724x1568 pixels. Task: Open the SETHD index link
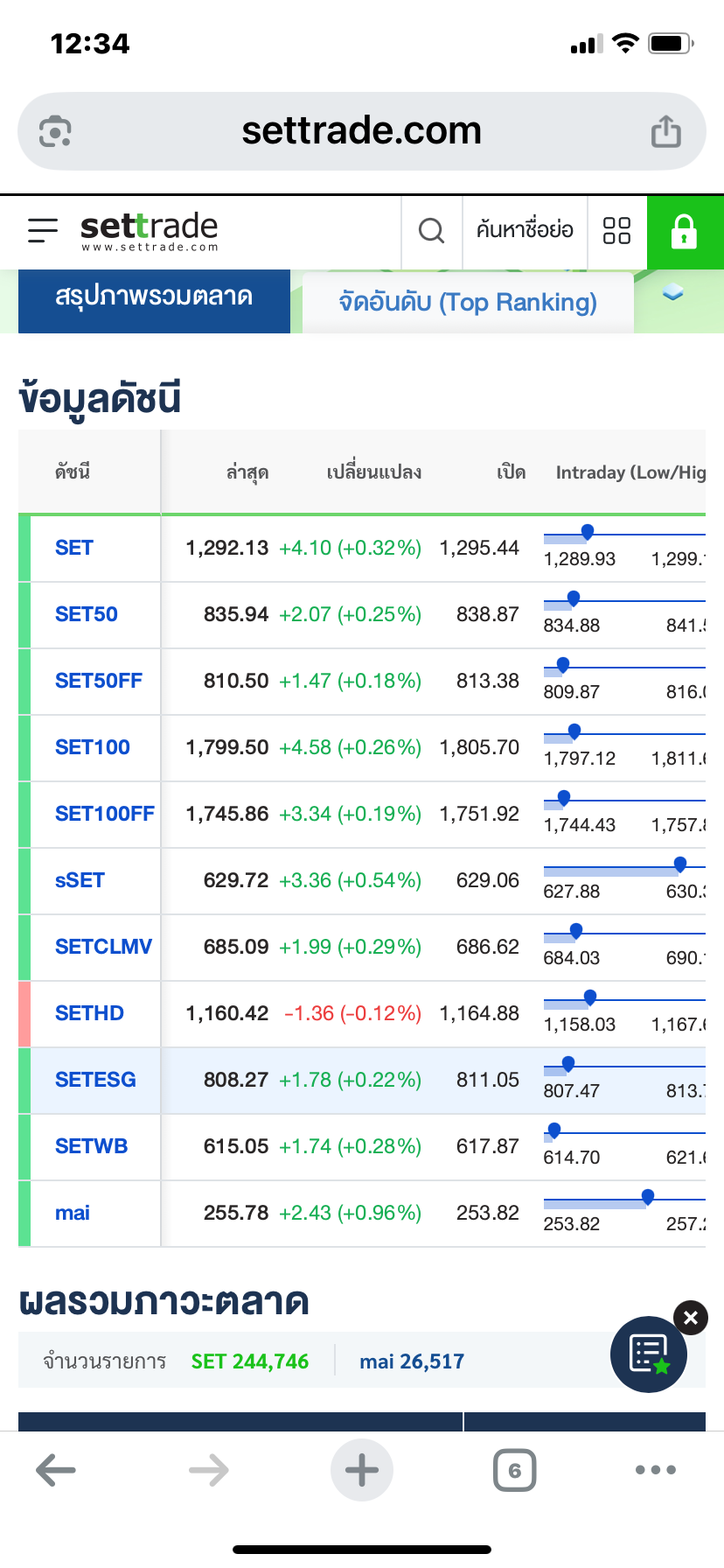coord(89,1013)
